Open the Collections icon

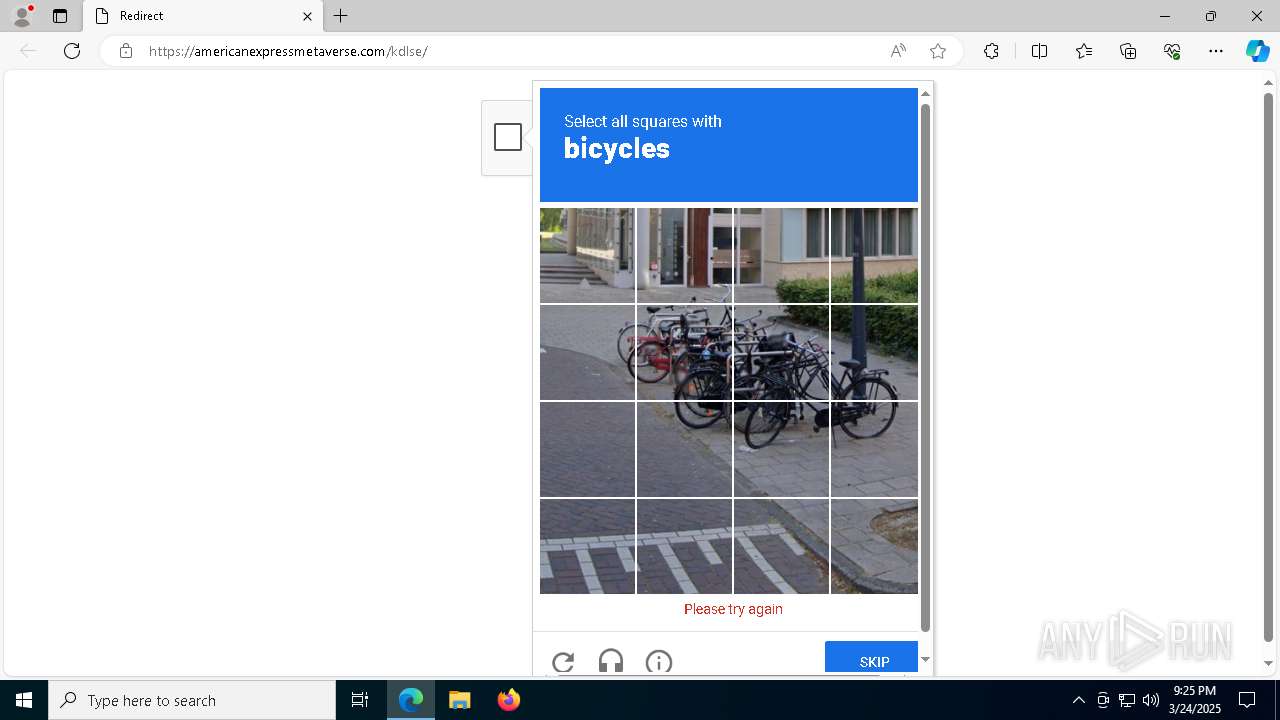click(1128, 51)
